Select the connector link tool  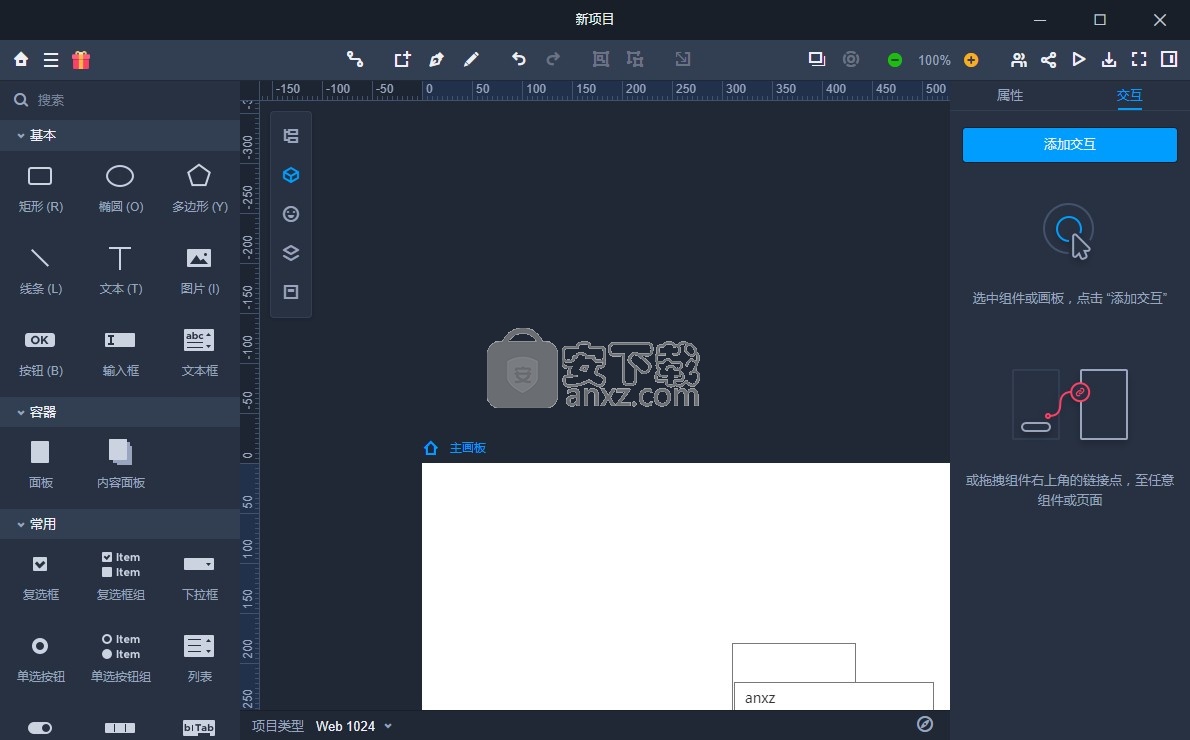pos(354,59)
